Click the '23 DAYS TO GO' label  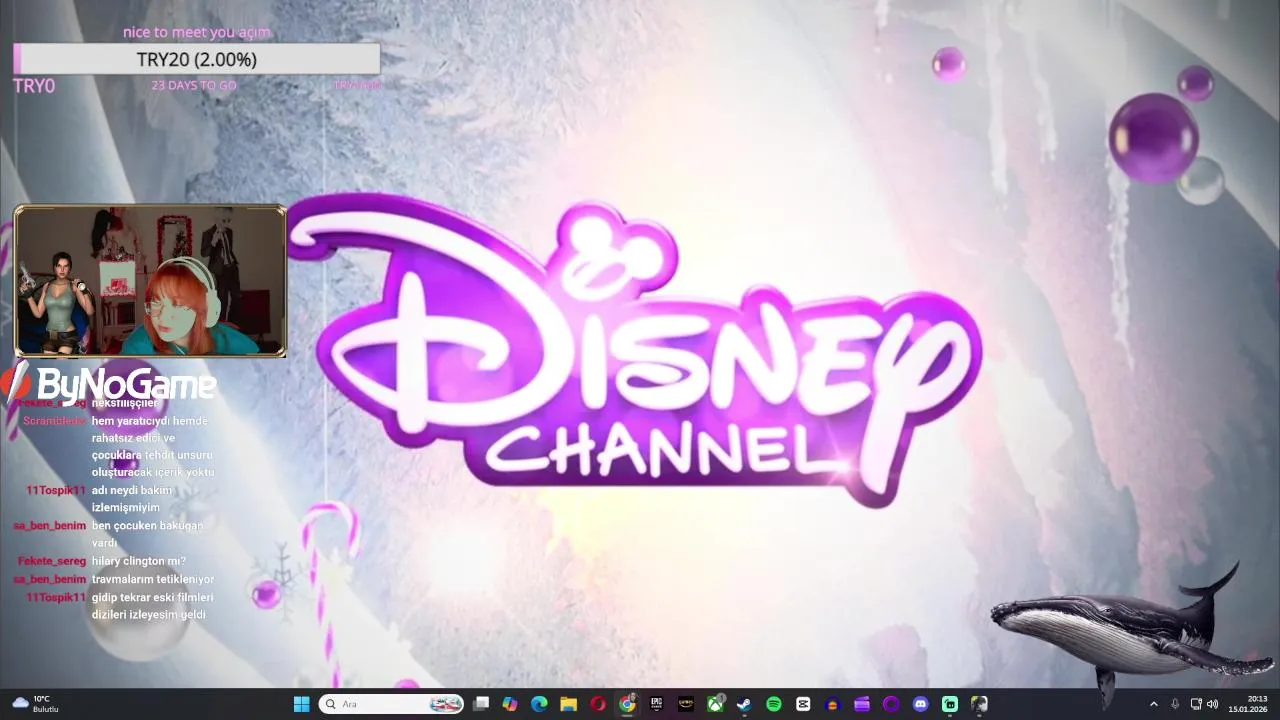(194, 85)
